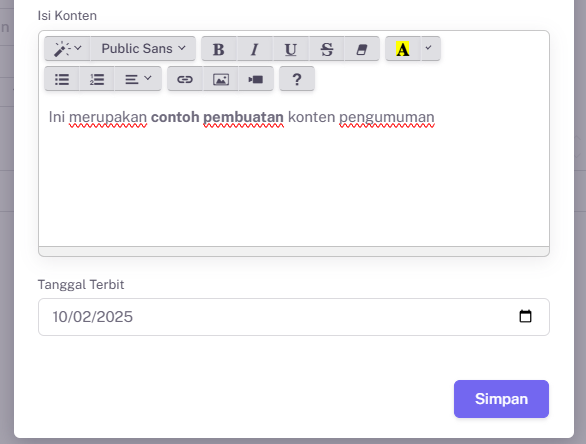Open the calendar picker for Tanggal Terbit
The image size is (586, 444).
(525, 316)
